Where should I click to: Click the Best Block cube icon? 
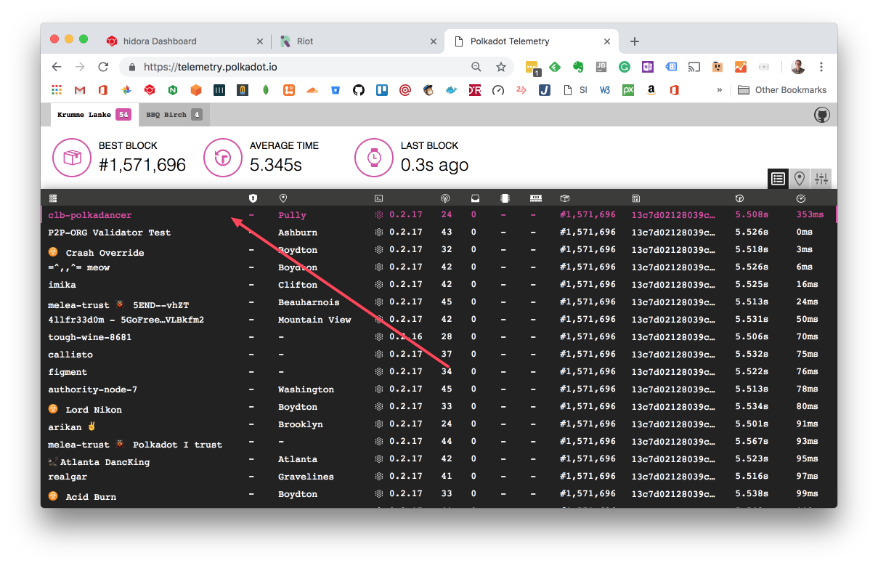(x=72, y=157)
